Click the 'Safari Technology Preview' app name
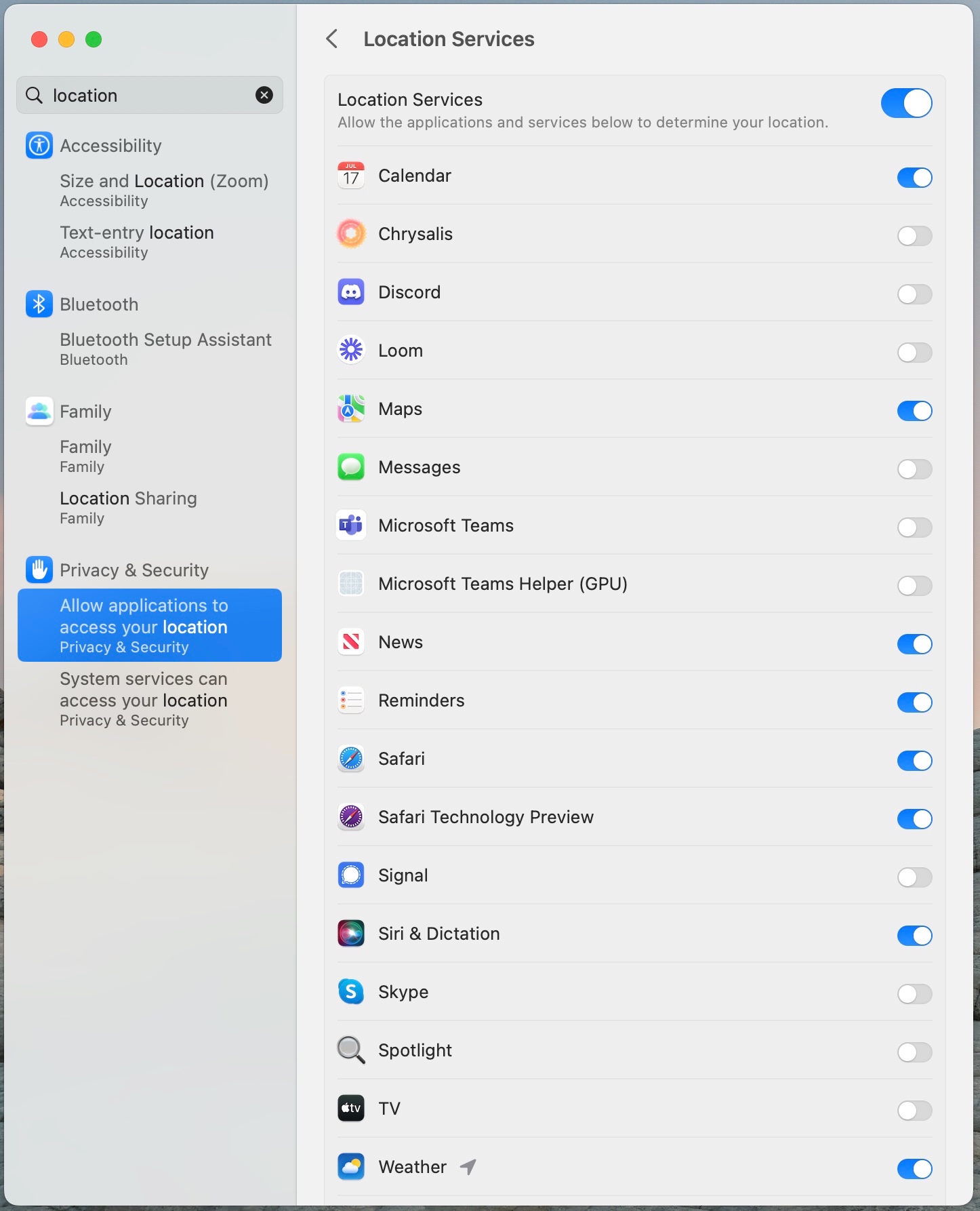The image size is (980, 1211). [486, 817]
